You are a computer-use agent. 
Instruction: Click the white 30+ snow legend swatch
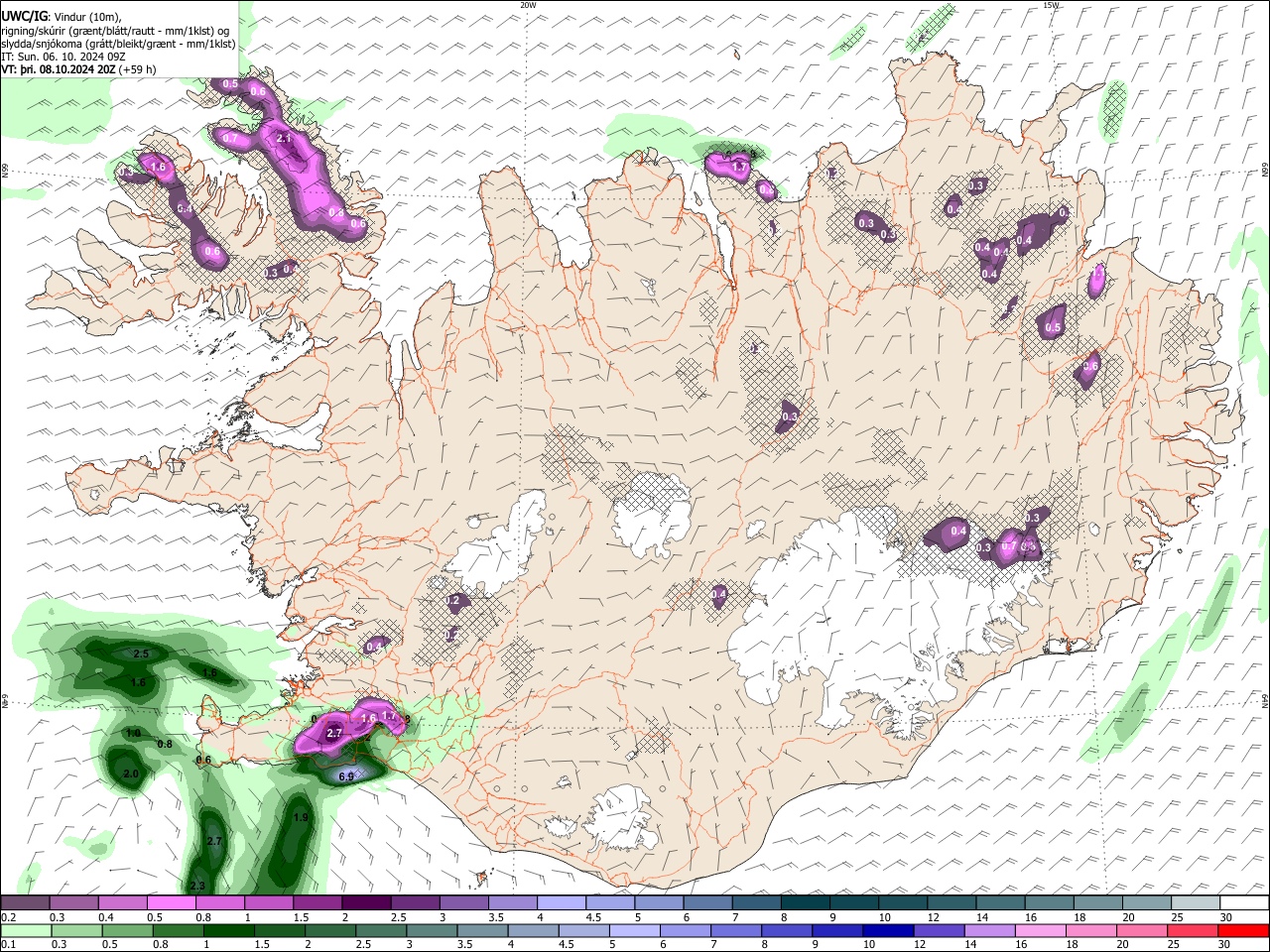tap(1243, 903)
